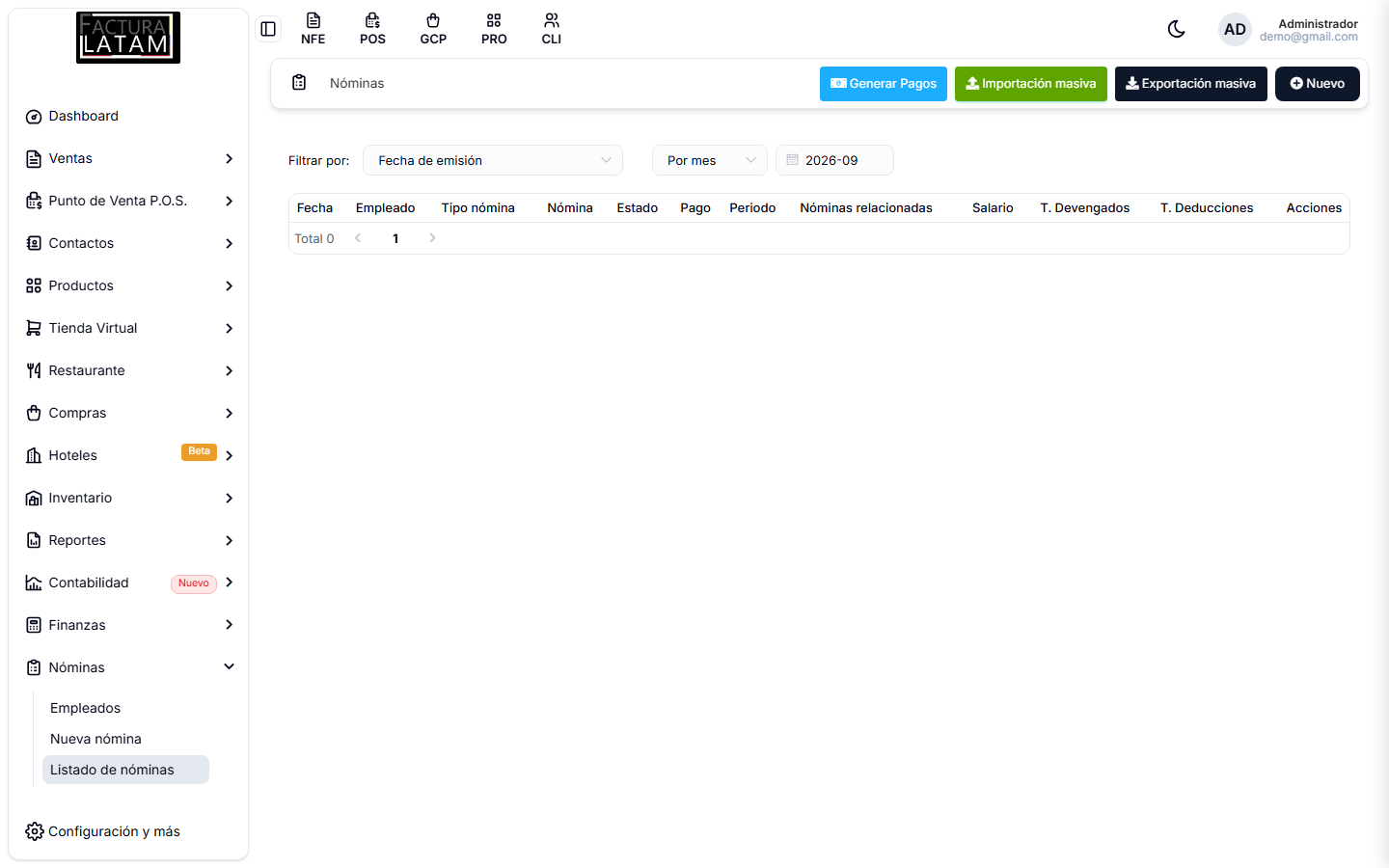Go to pagination page 1
This screenshot has width=1389, height=868.
[395, 238]
